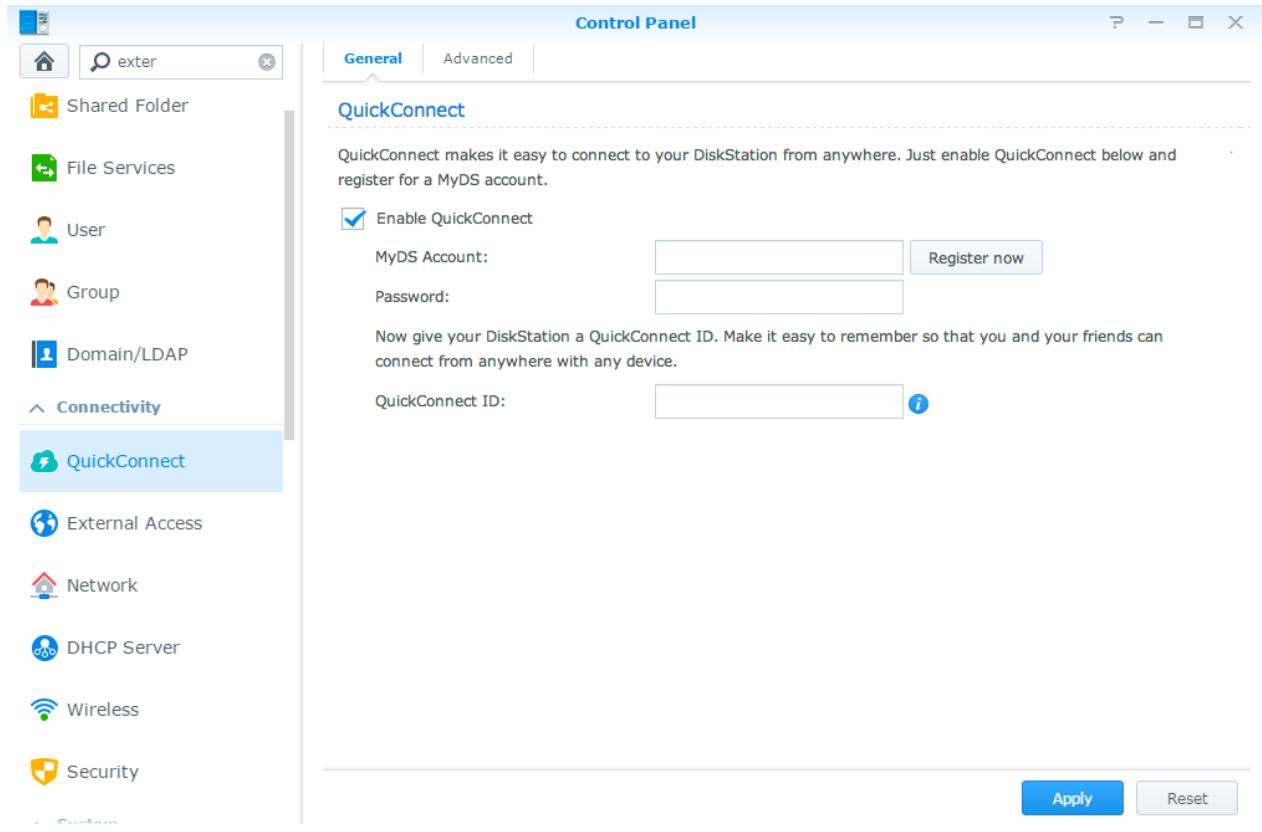Click the QuickConnect ID info icon
1262x832 pixels.
919,404
